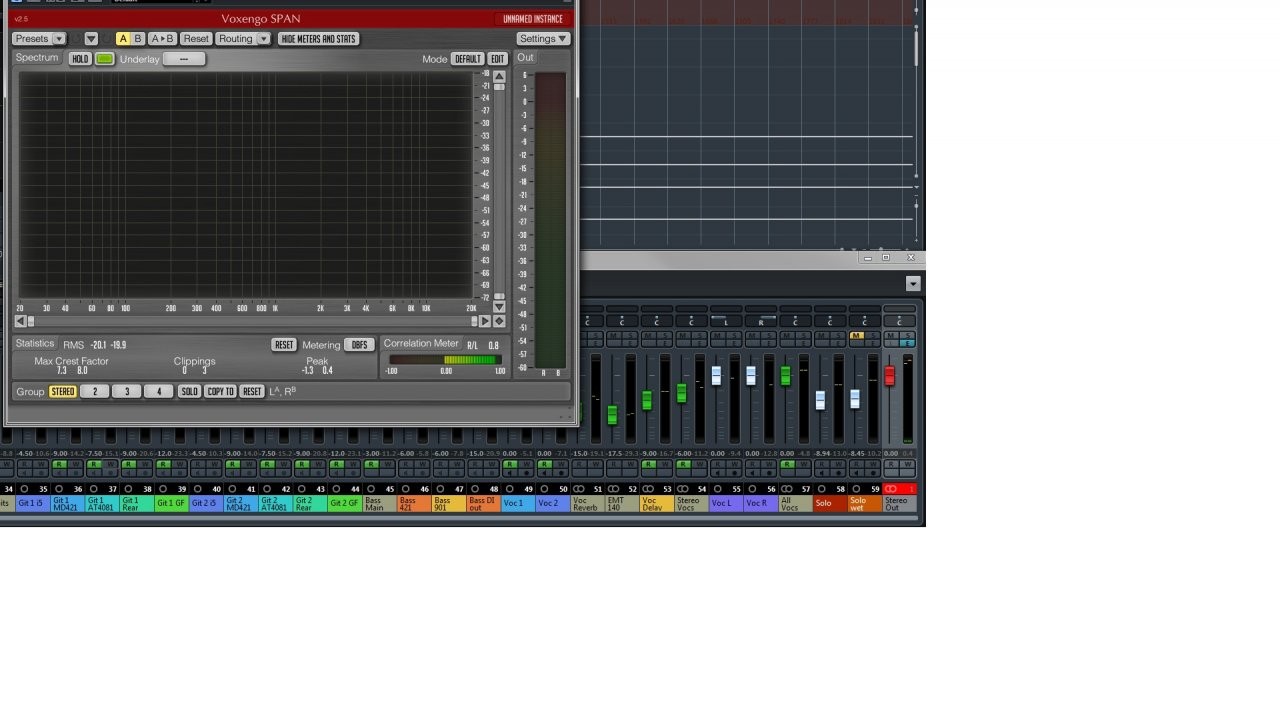Click the Spectrum panel label
This screenshot has height=721, width=1280.
click(37, 58)
